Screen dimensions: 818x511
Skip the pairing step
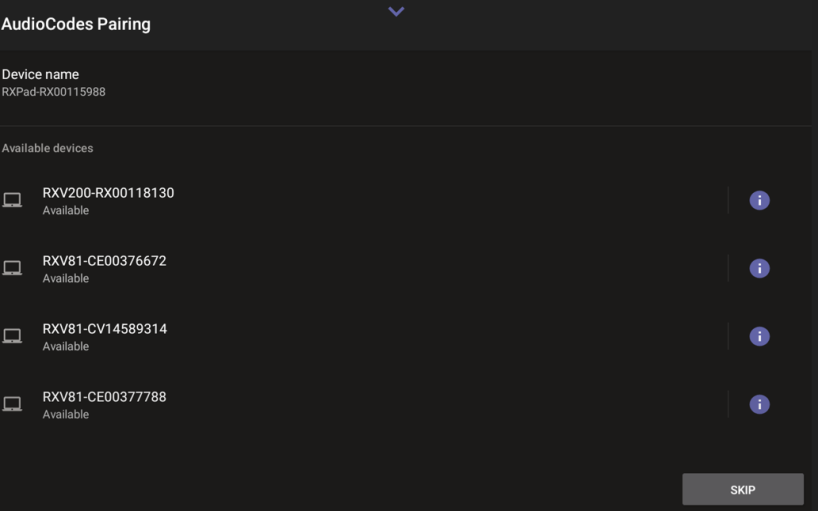pyautogui.click(x=742, y=489)
